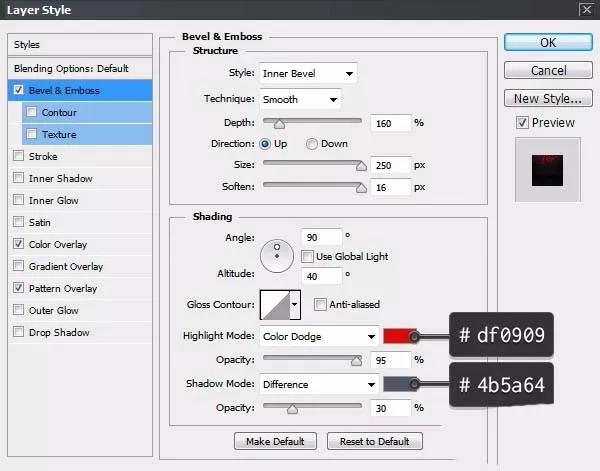600x471 pixels.
Task: Select Blending Options: Default
Action: click(80, 68)
